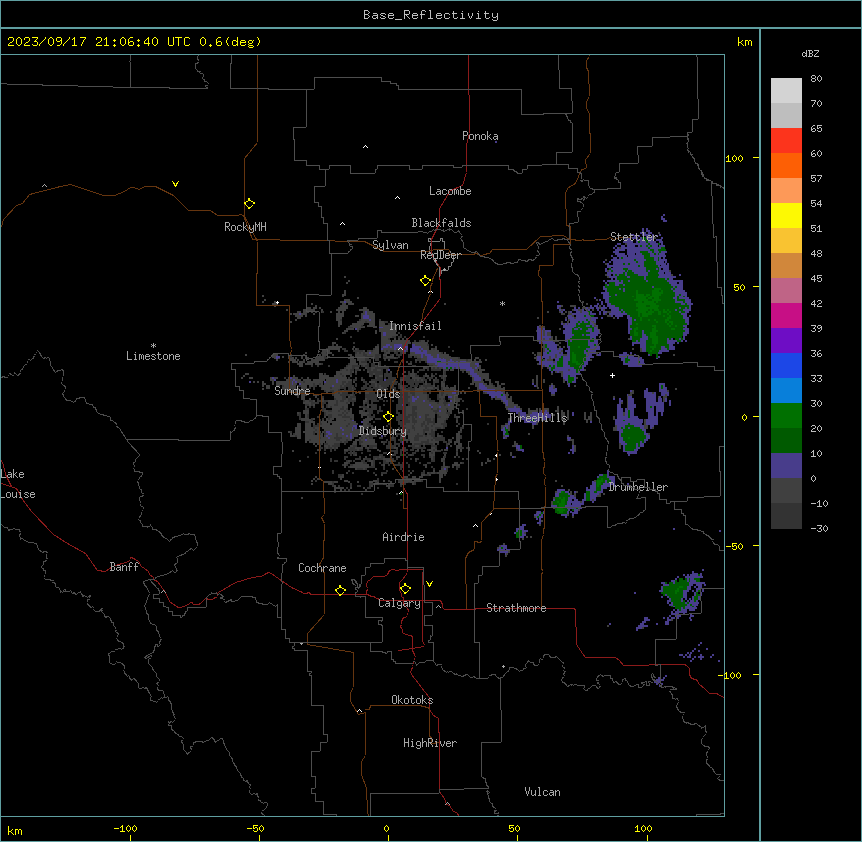Click the -100 tick on bottom axis
The width and height of the screenshot is (862, 842).
coord(125,828)
